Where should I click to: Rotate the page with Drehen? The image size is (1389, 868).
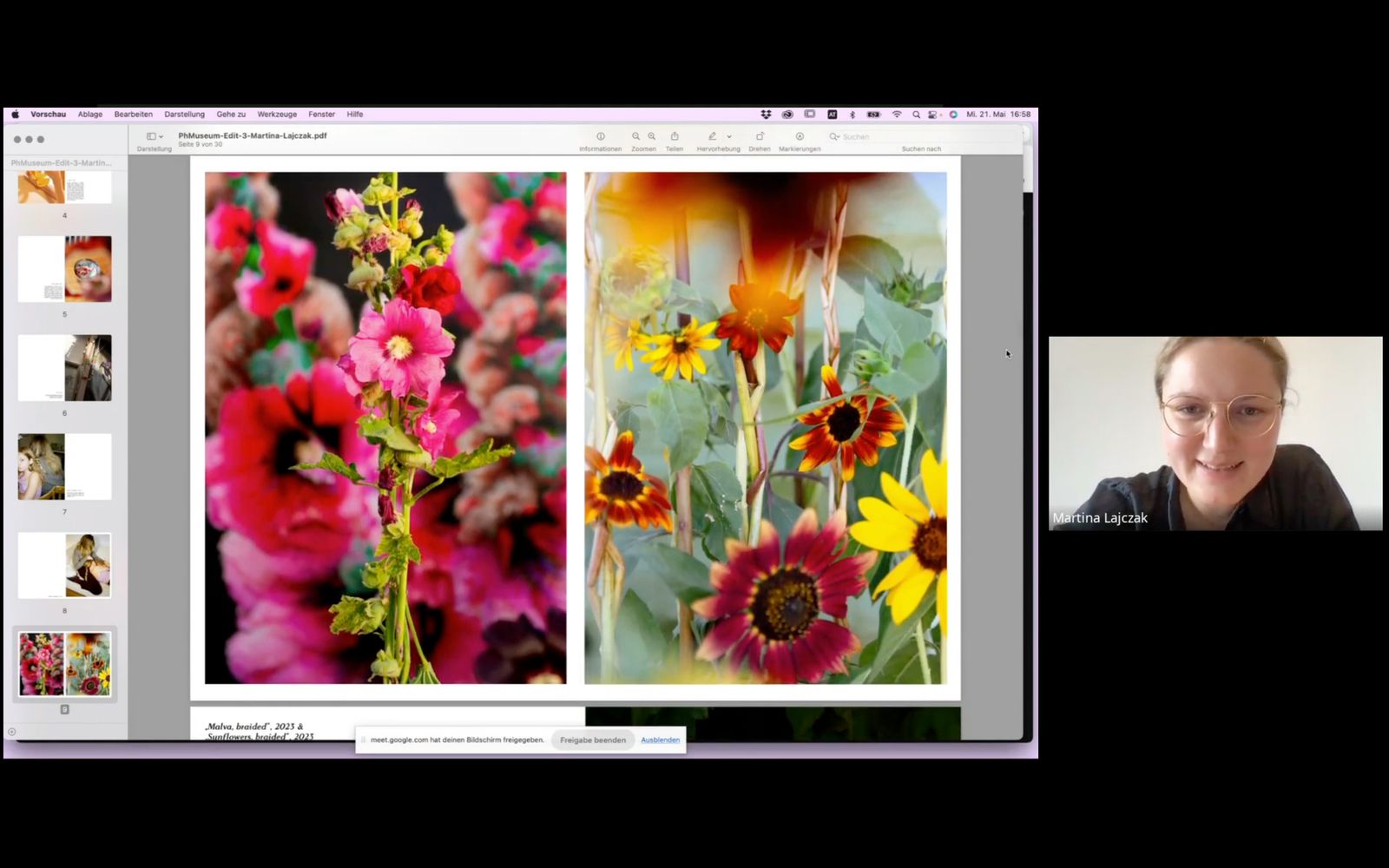[760, 136]
